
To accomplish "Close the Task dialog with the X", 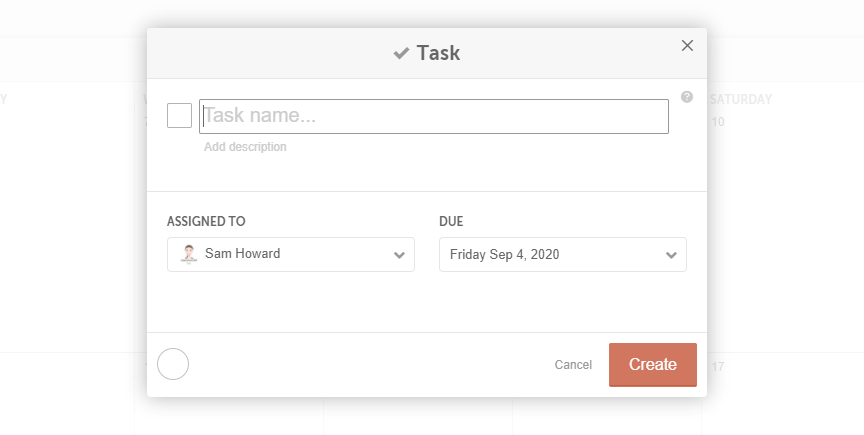I will (x=687, y=45).
